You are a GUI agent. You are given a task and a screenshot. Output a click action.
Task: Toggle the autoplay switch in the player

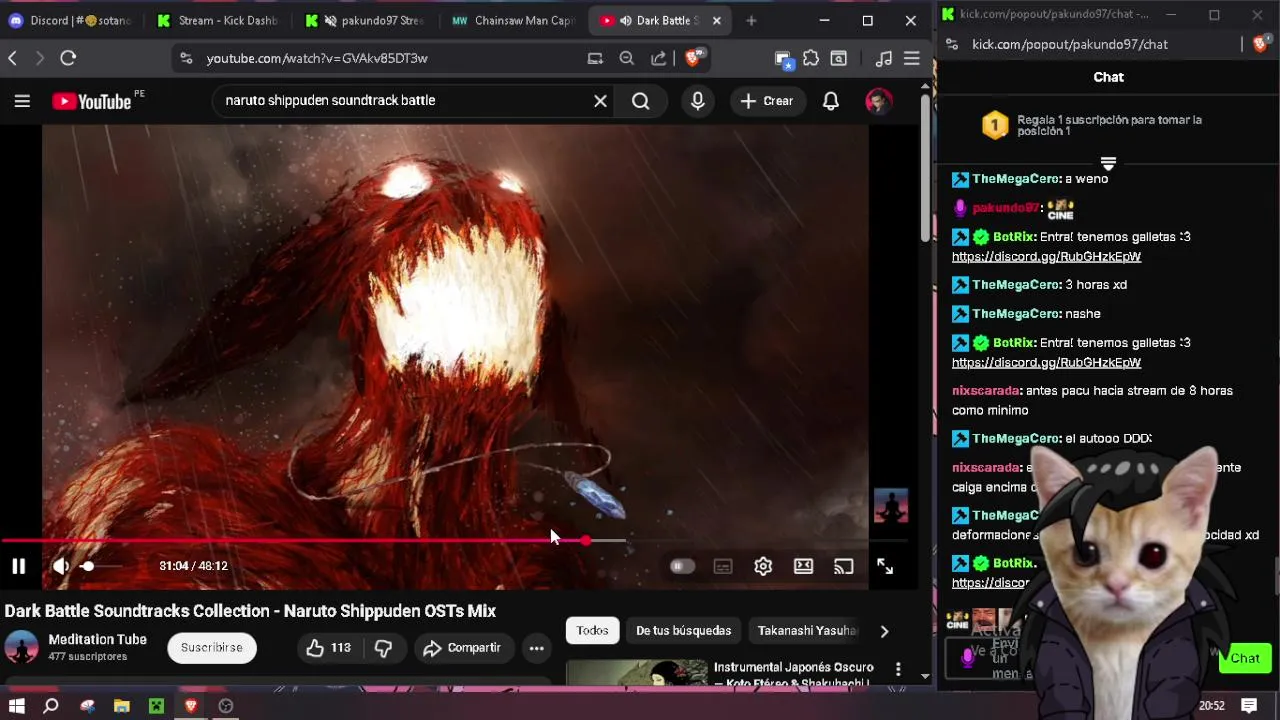click(682, 566)
